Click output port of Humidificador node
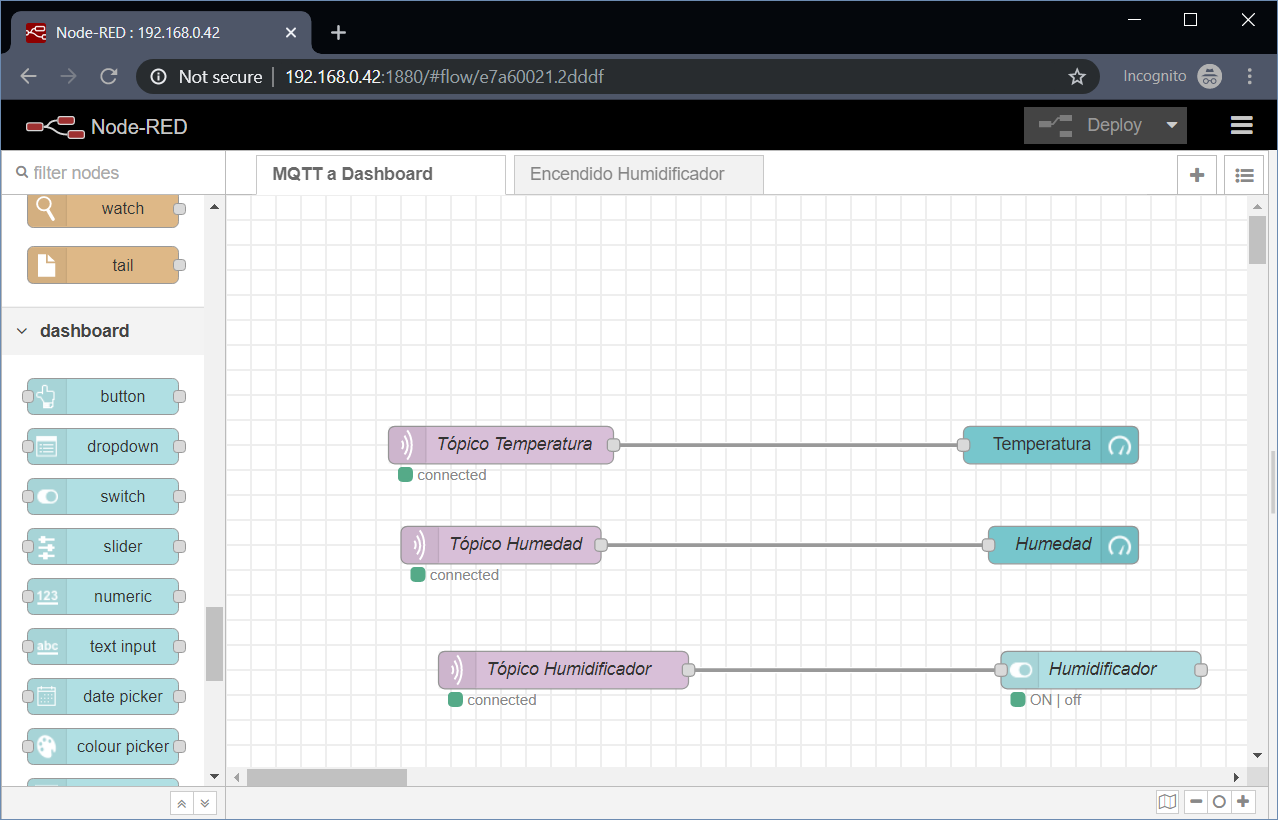This screenshot has height=820, width=1278. (x=1201, y=670)
